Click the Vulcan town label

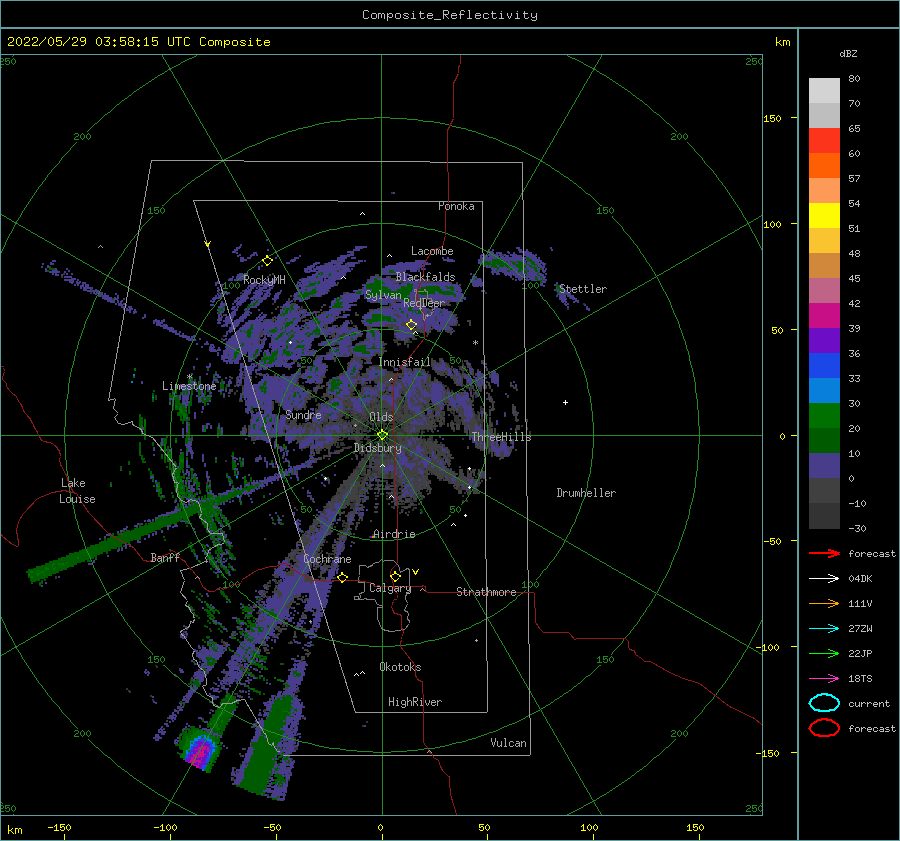[x=508, y=743]
